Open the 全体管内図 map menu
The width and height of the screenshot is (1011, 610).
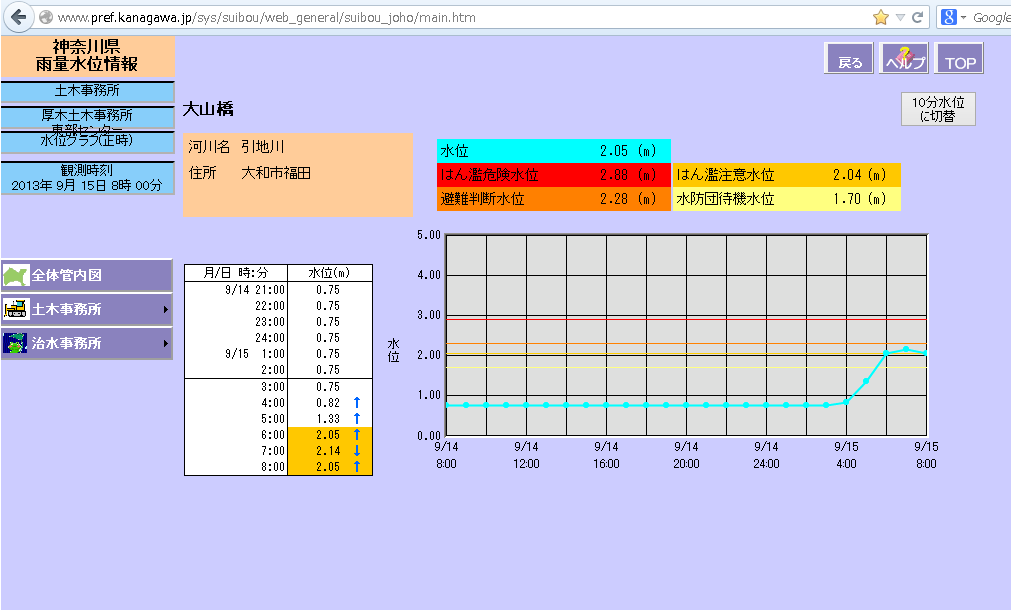tap(86, 275)
